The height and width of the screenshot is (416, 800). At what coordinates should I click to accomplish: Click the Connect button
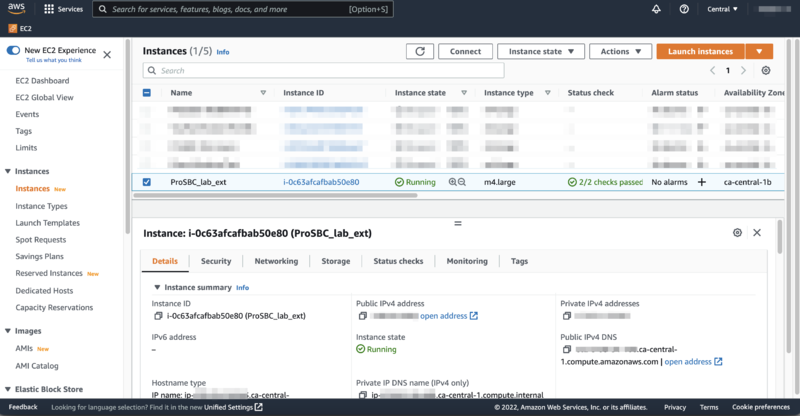point(465,51)
